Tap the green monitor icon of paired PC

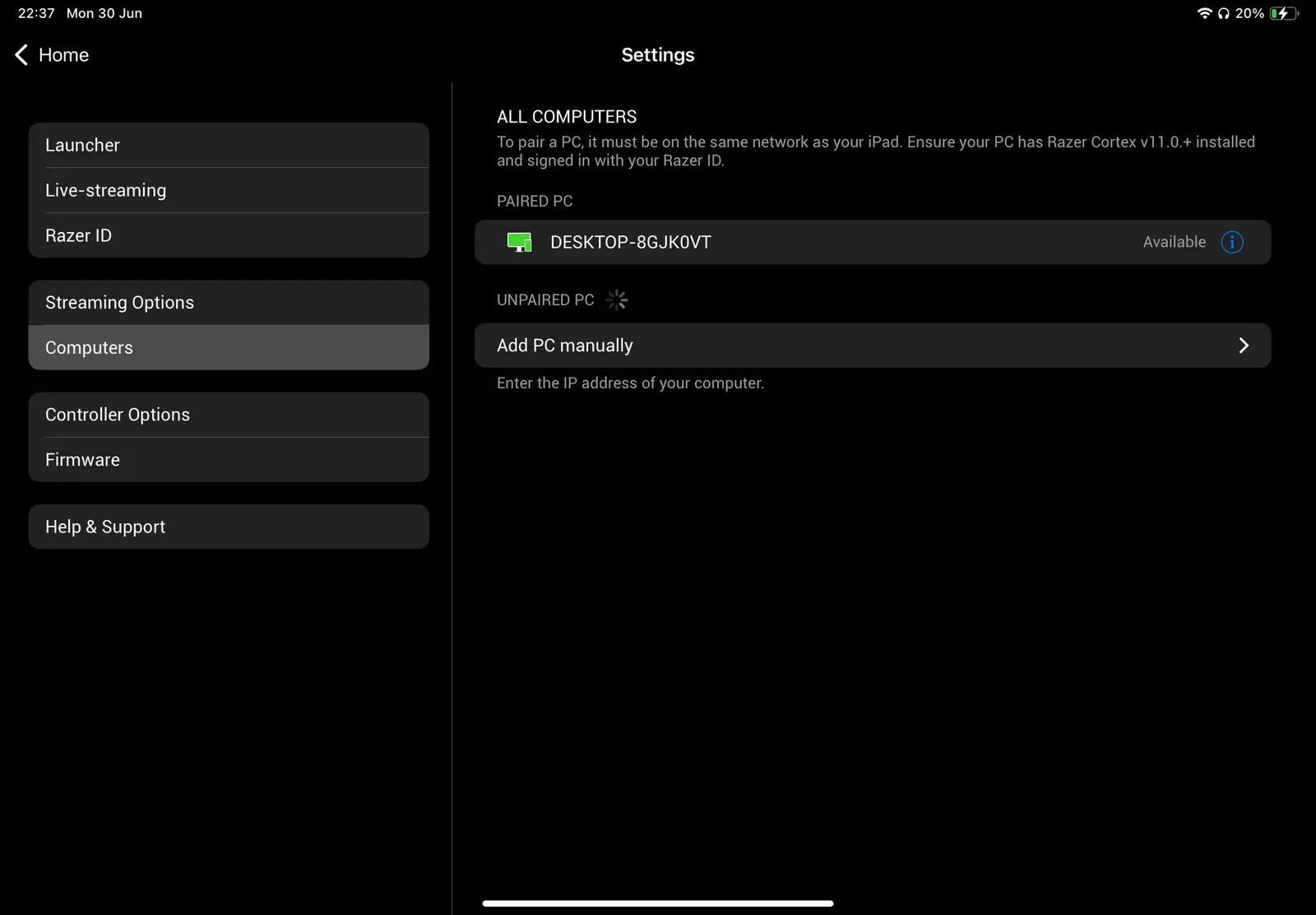pos(519,242)
